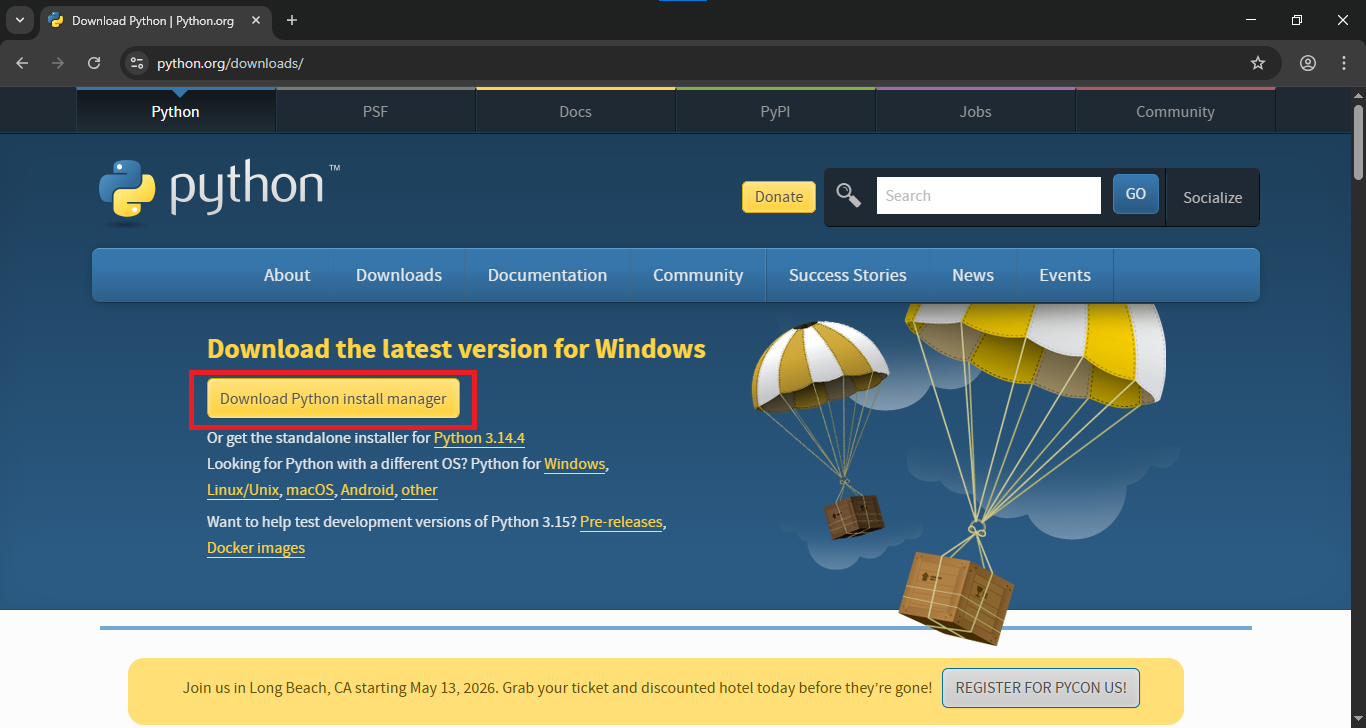Open a new browser tab
The image size is (1366, 728).
click(x=292, y=20)
